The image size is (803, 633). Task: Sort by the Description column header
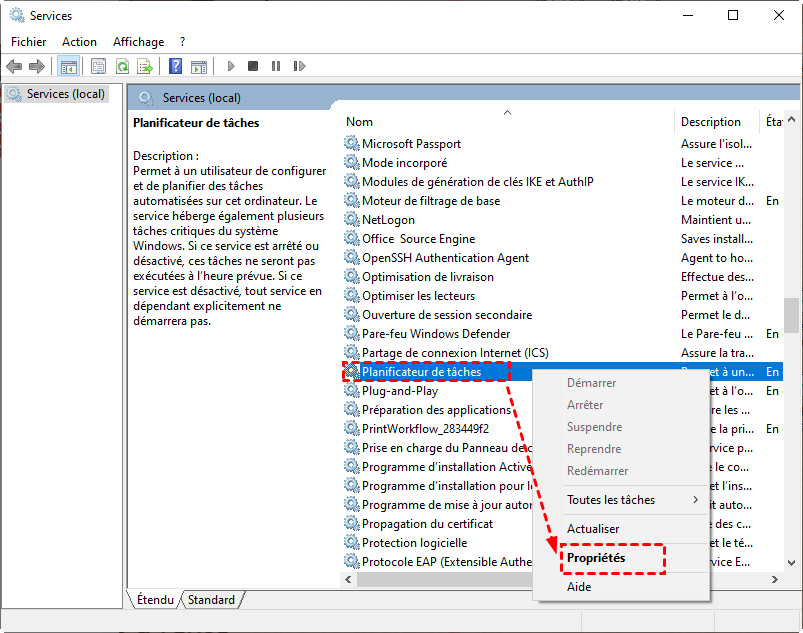coord(711,122)
